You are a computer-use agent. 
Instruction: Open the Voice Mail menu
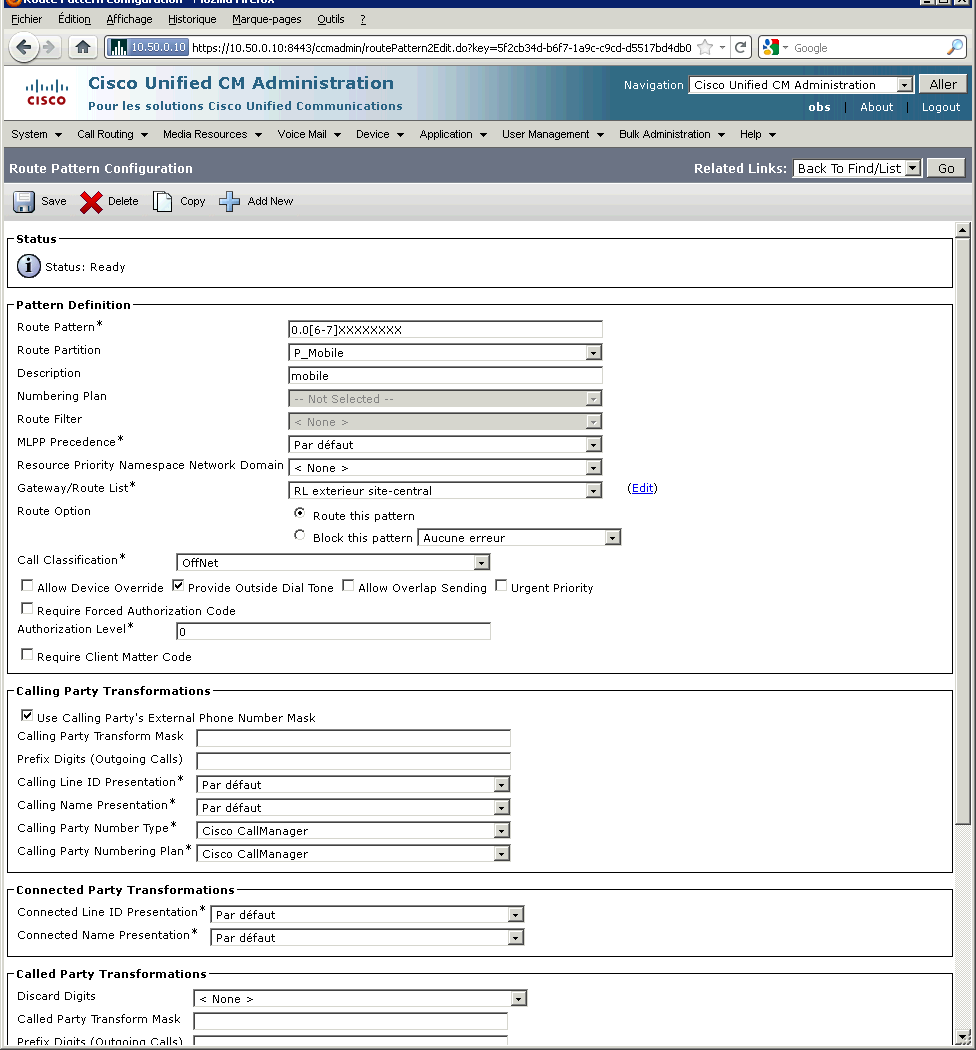[x=309, y=135]
